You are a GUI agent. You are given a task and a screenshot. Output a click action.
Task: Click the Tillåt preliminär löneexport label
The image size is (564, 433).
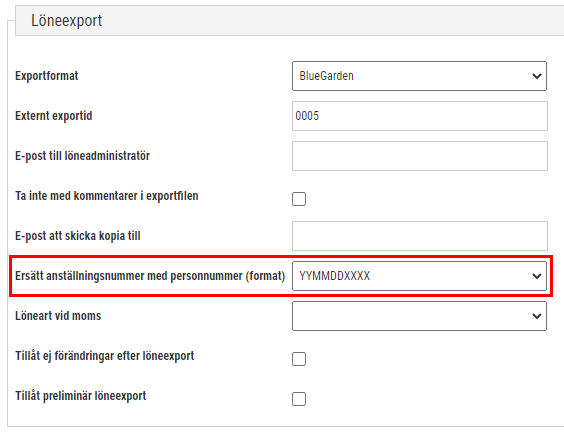[81, 396]
